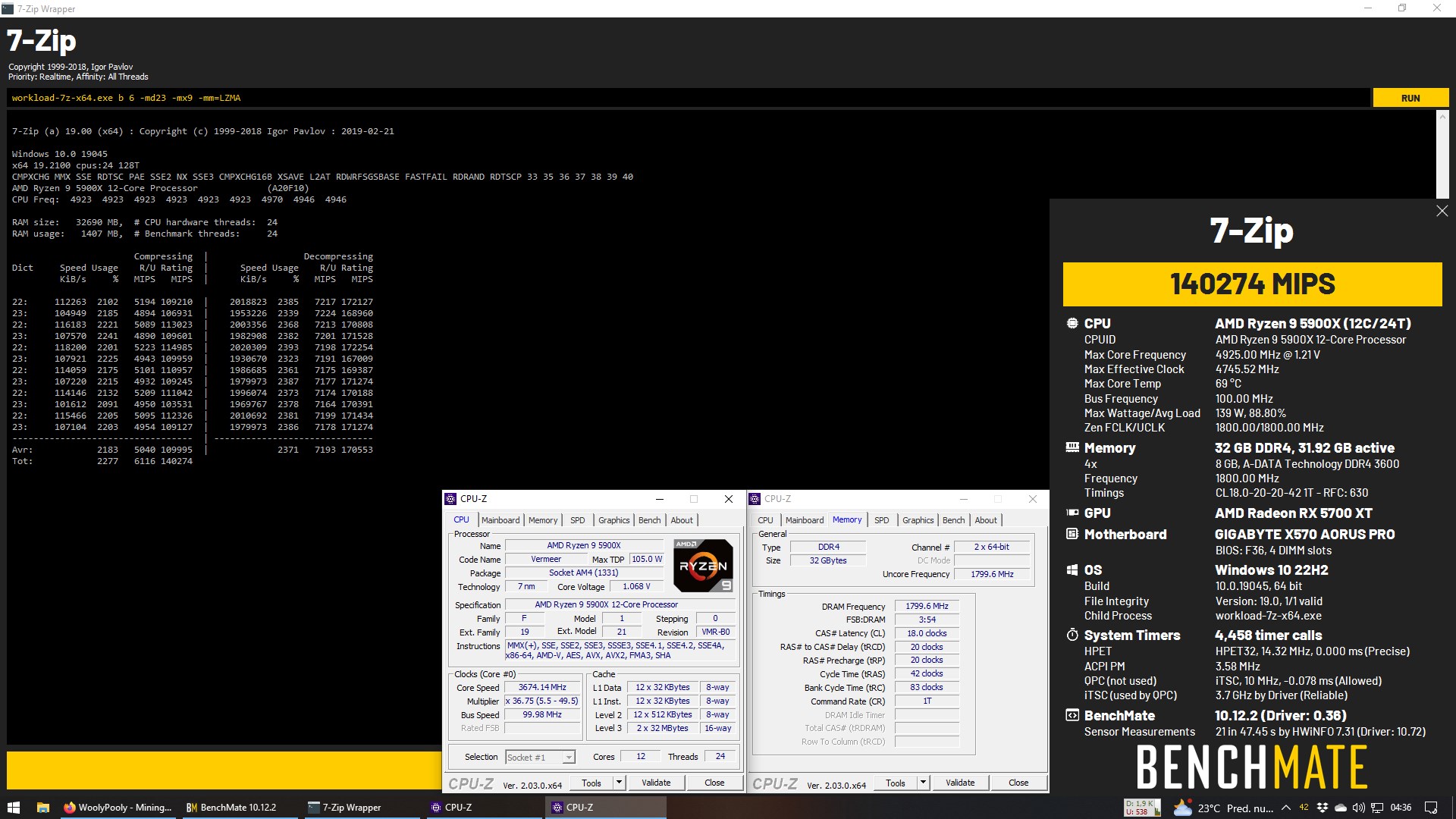Switch to WoolyPooly Firefox taskbar item
Viewport: 1456px width, 819px height.
click(118, 808)
